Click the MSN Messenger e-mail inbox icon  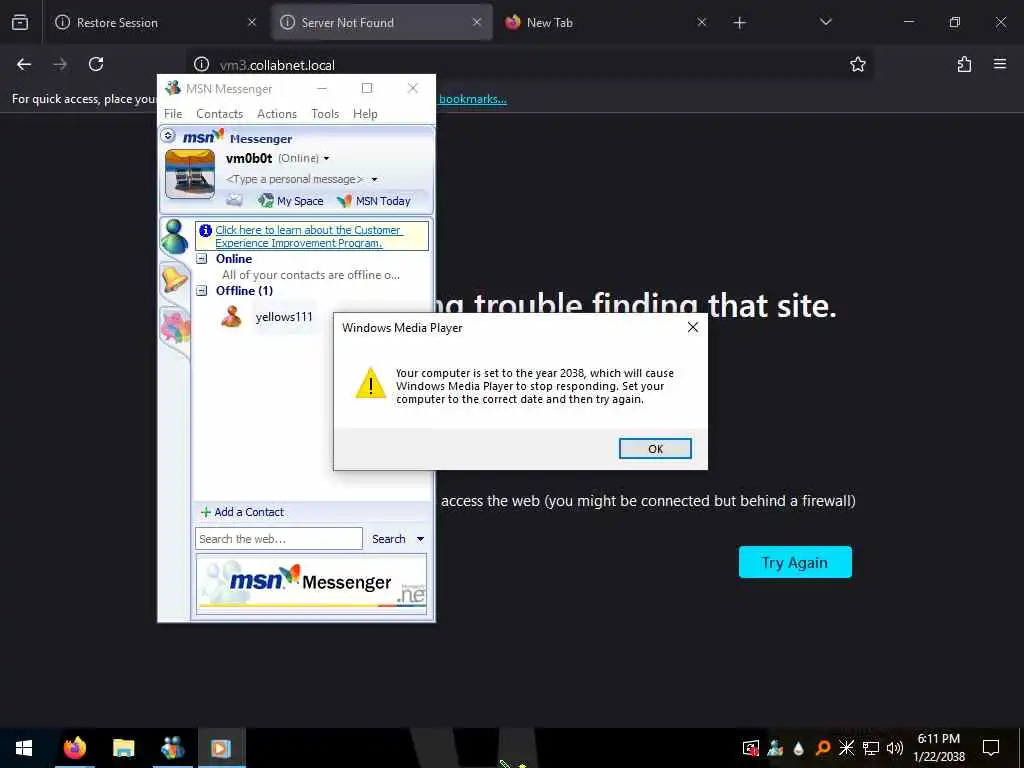[x=234, y=200]
